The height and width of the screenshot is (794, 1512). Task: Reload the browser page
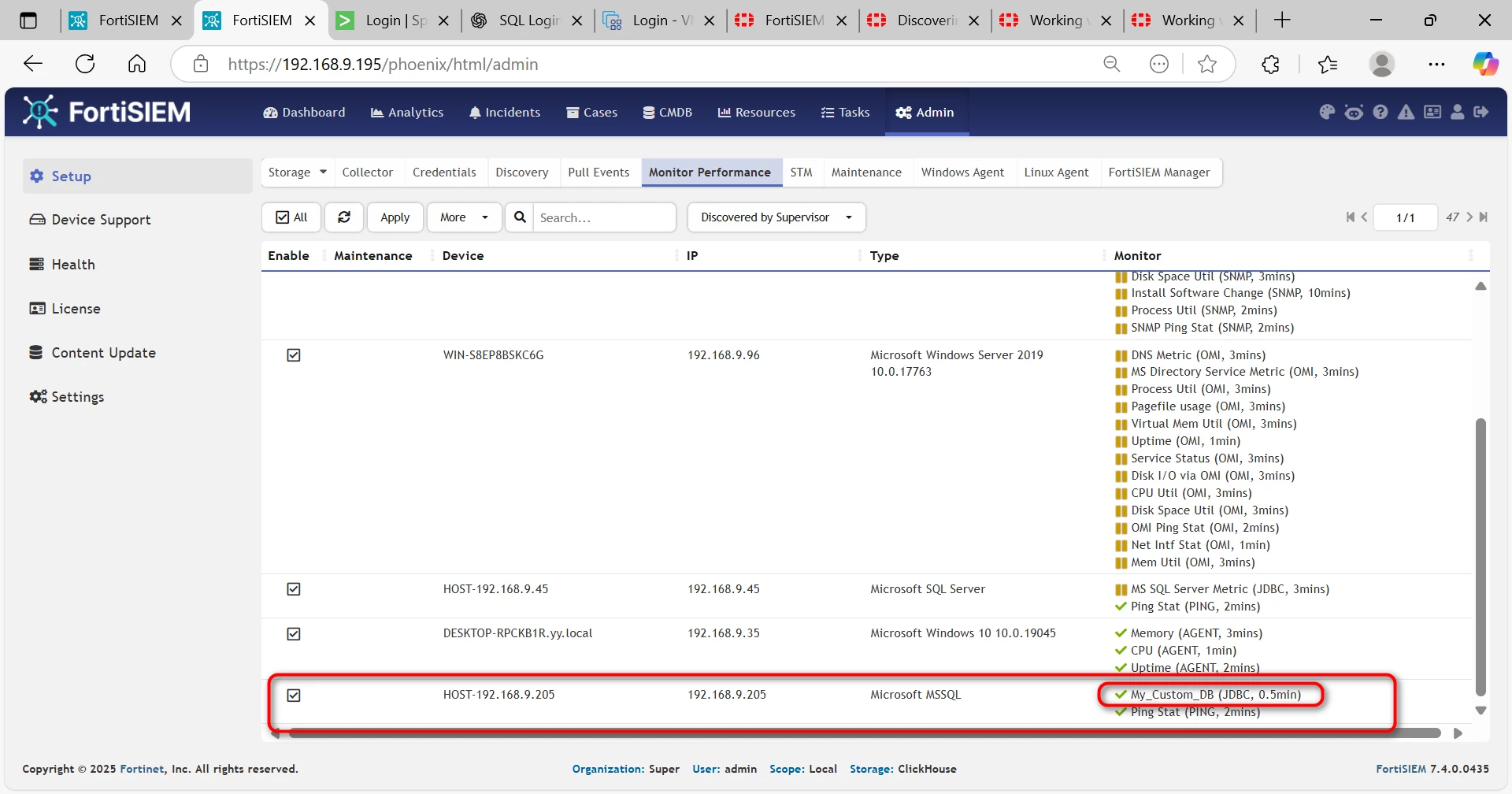click(x=85, y=64)
